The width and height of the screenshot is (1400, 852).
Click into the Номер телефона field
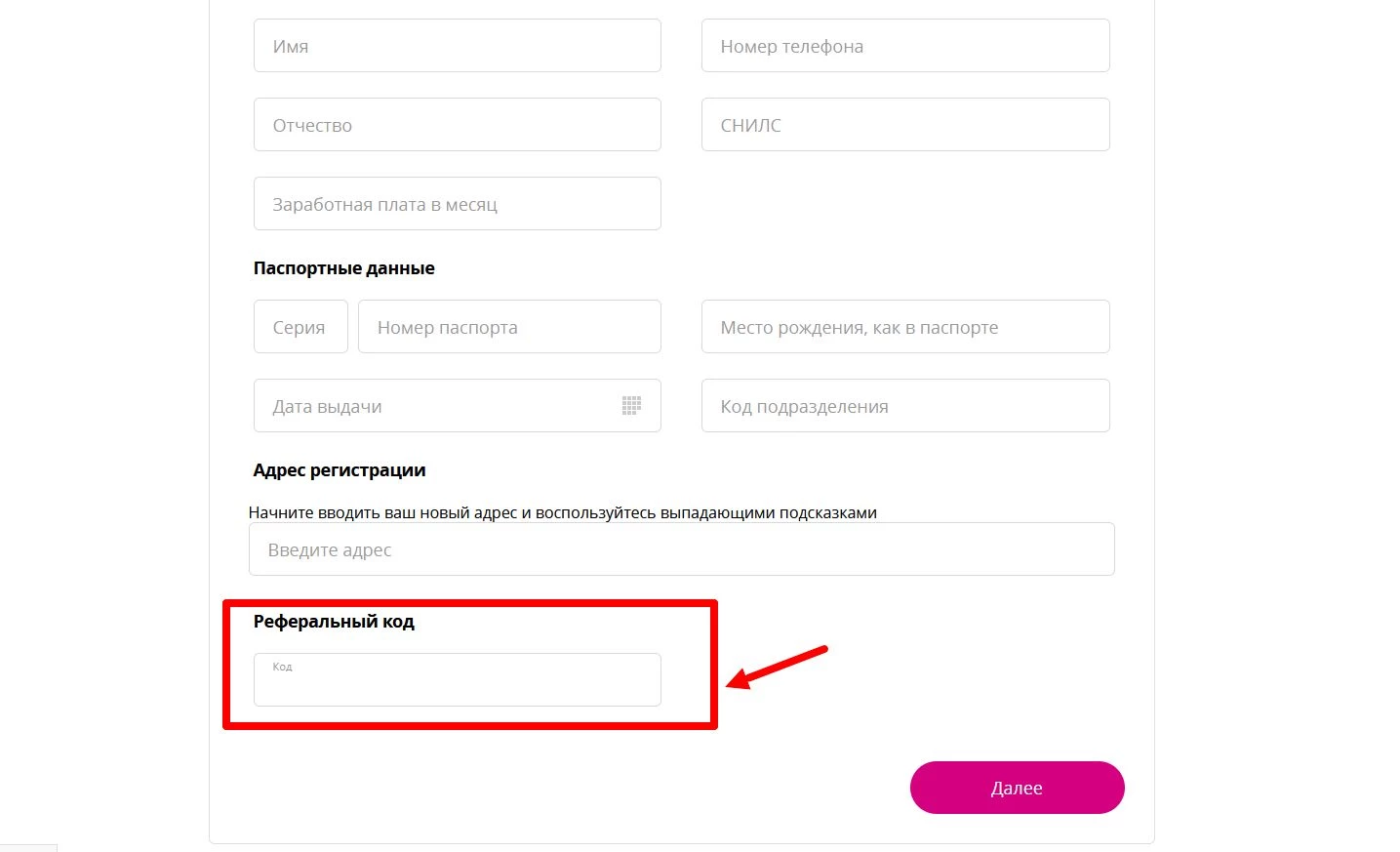(x=904, y=46)
